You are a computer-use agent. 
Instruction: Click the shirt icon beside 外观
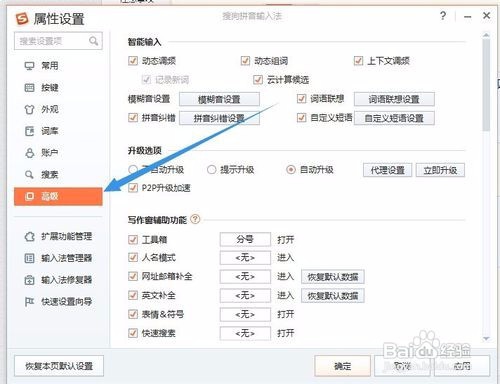29,109
